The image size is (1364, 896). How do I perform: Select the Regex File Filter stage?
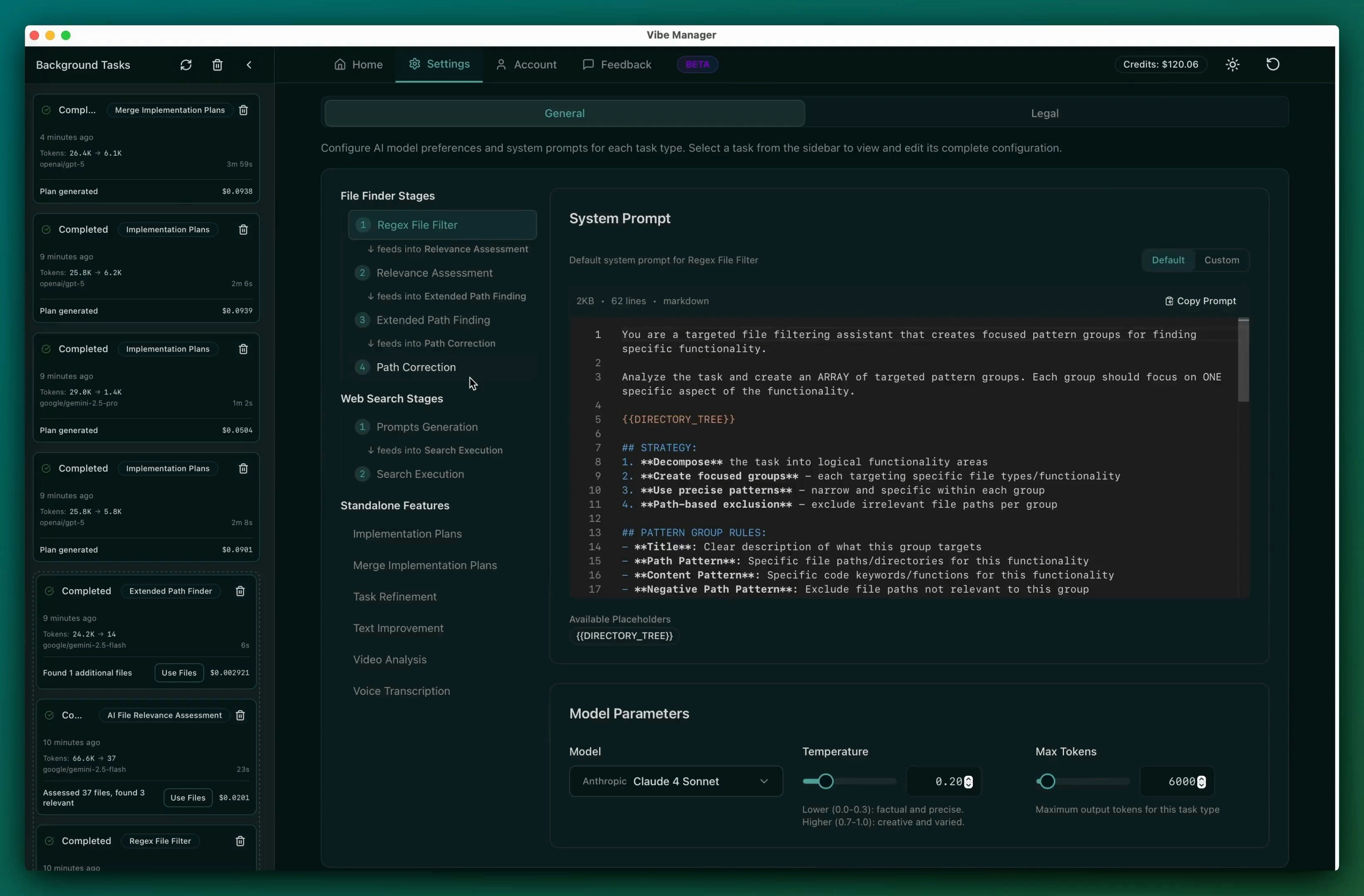(x=443, y=224)
